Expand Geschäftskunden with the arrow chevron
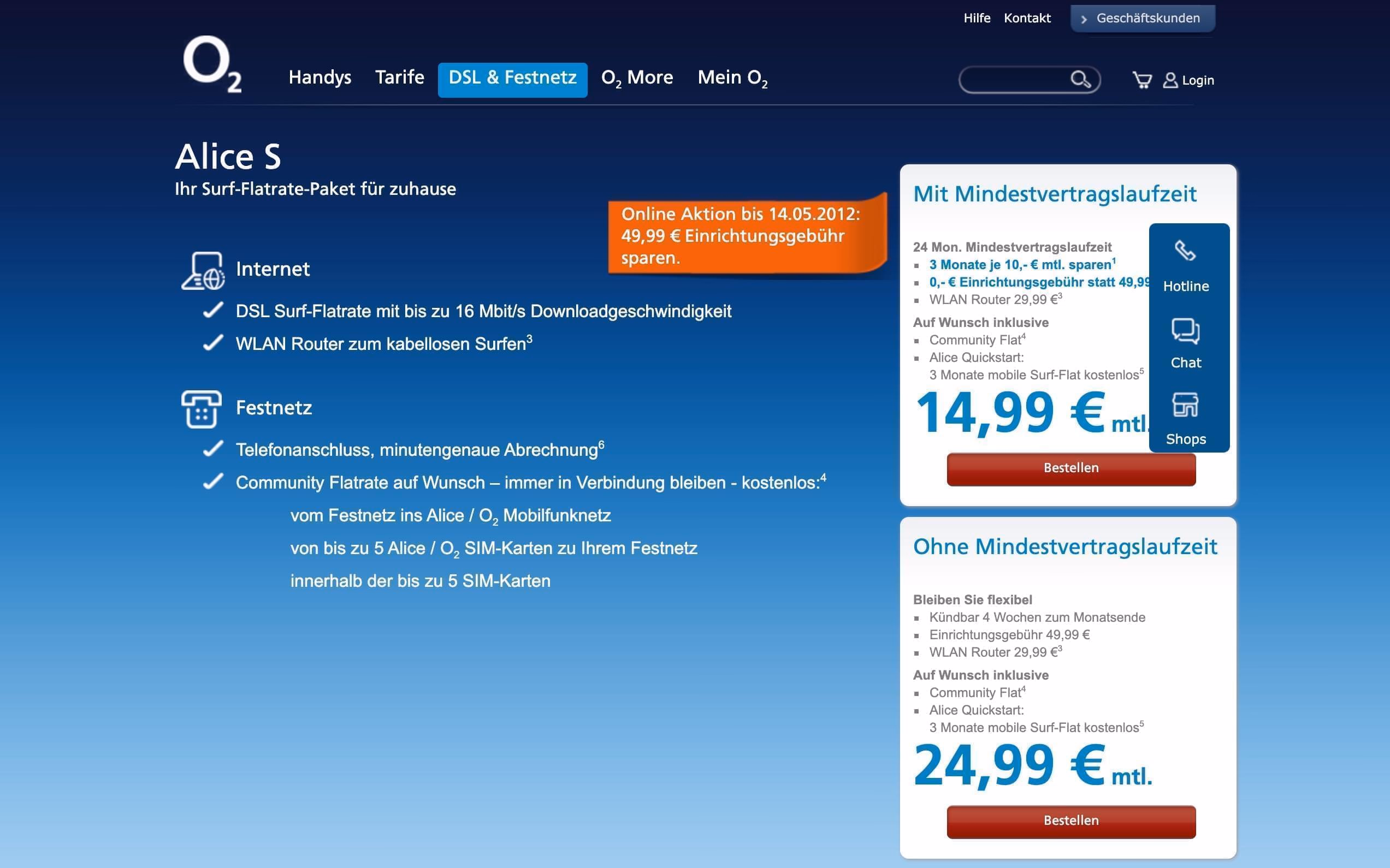Viewport: 1390px width, 868px height. pos(1084,19)
